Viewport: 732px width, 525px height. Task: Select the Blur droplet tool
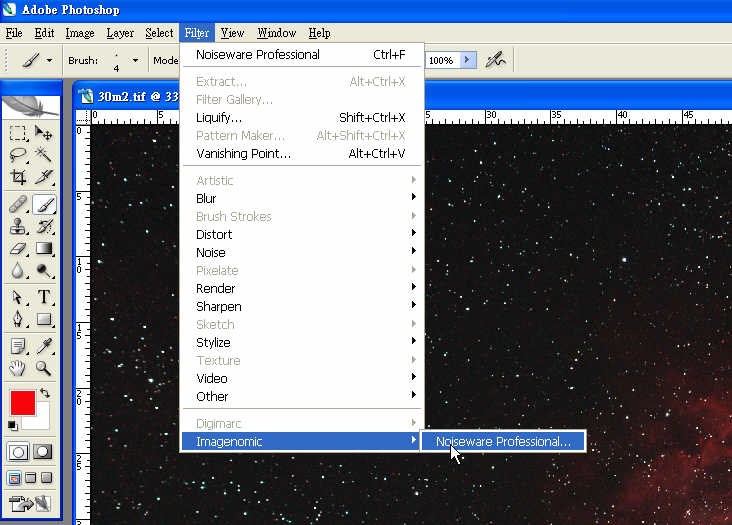(x=18, y=270)
